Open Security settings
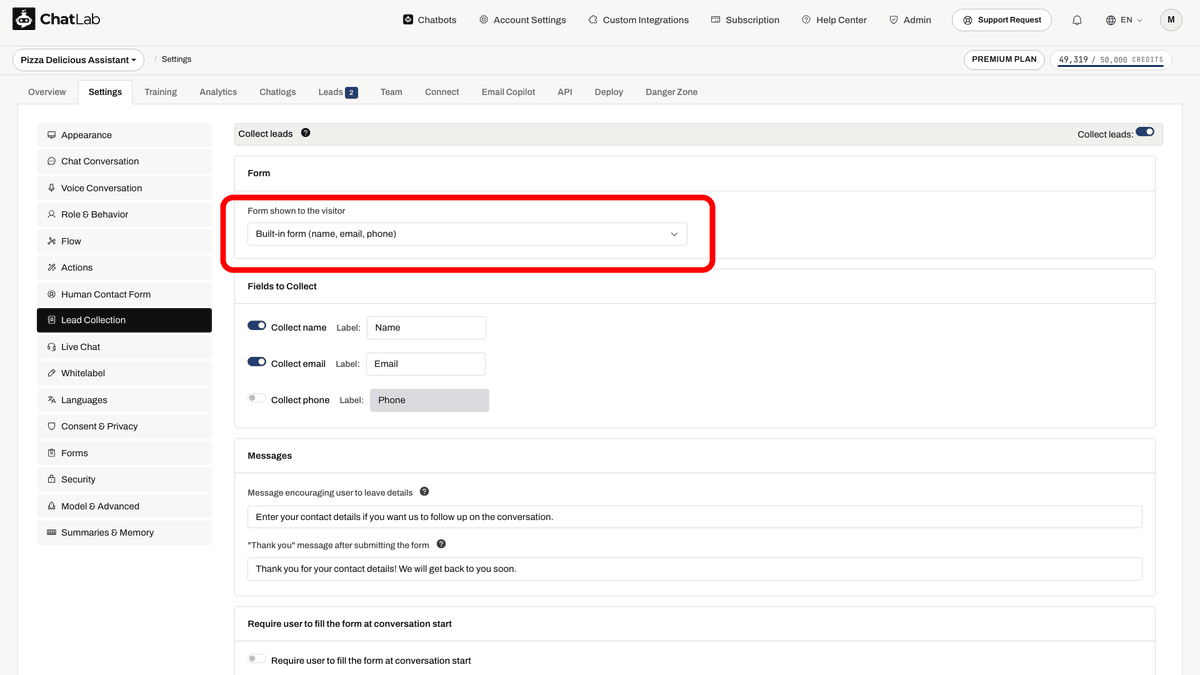The width and height of the screenshot is (1200, 675). [x=124, y=479]
